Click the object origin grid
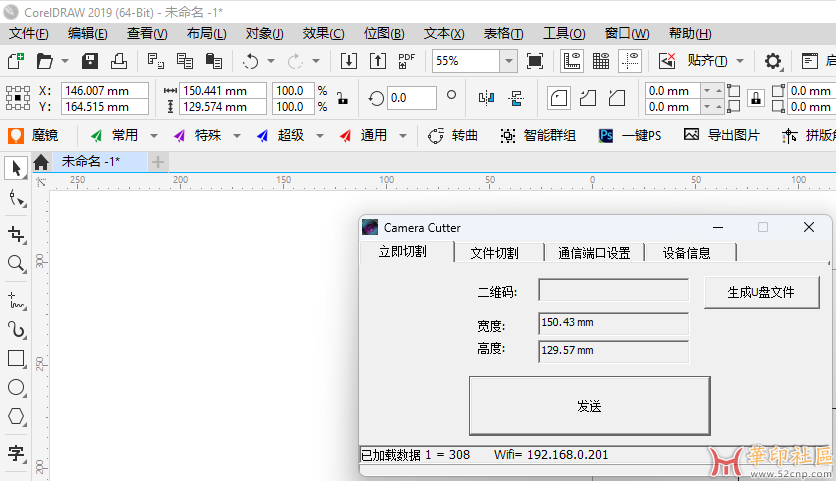The width and height of the screenshot is (836, 481). click(x=18, y=98)
